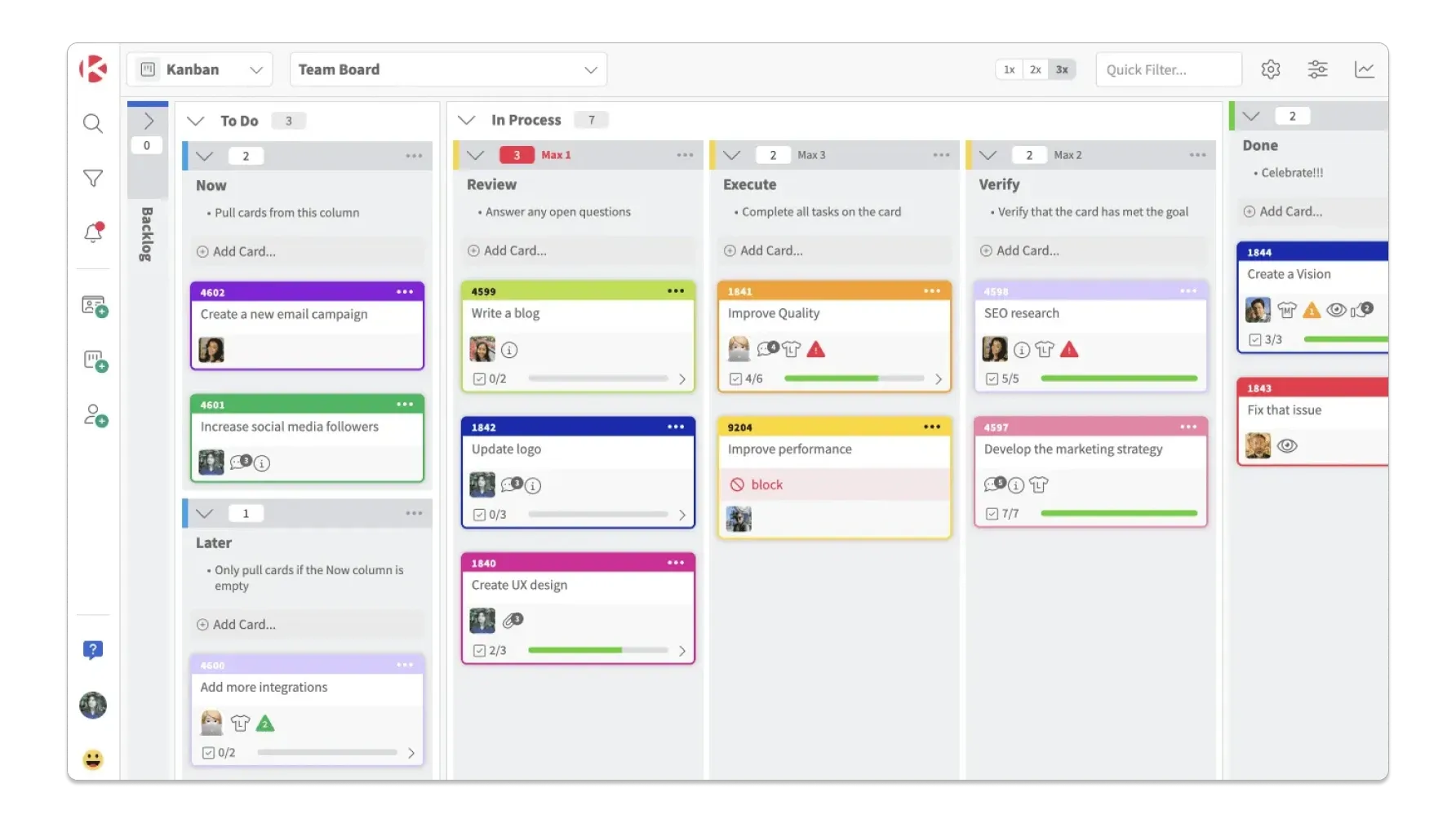Toggle the 7/7 task checkbox on marketing strategy card

pos(992,514)
